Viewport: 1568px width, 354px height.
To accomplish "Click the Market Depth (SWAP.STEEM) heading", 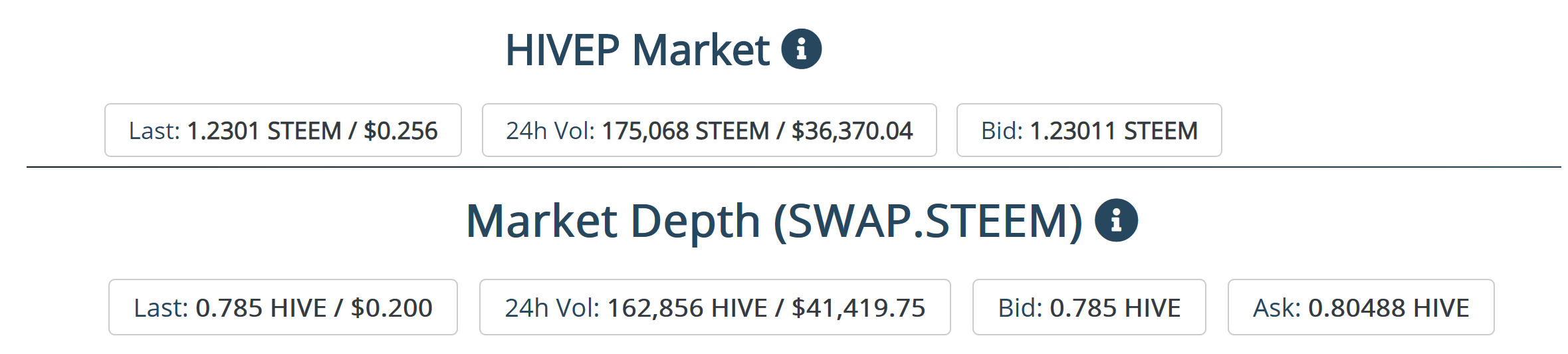I will pyautogui.click(x=774, y=221).
